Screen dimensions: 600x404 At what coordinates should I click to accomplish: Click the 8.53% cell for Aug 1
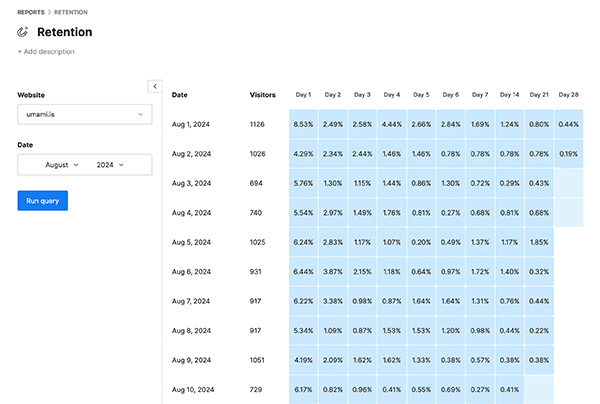click(x=303, y=124)
